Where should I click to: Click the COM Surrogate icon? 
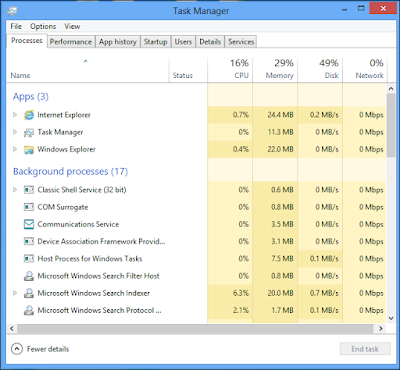click(29, 207)
